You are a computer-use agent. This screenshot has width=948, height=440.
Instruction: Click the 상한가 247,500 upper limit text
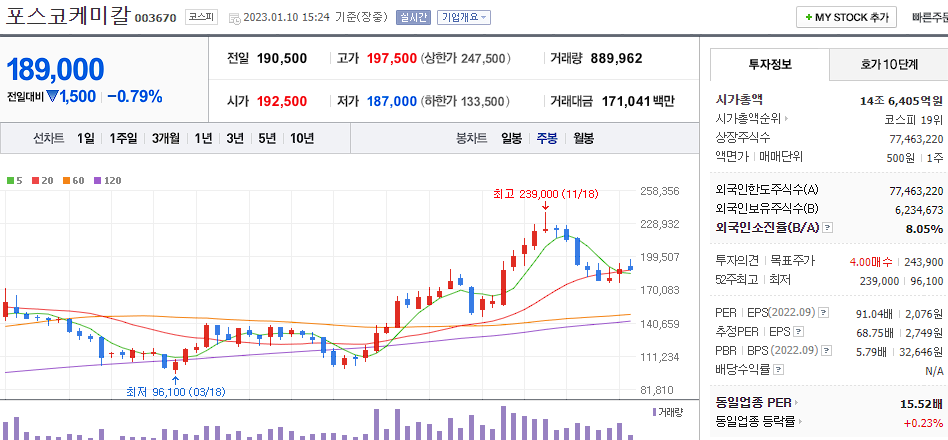pyautogui.click(x=466, y=59)
